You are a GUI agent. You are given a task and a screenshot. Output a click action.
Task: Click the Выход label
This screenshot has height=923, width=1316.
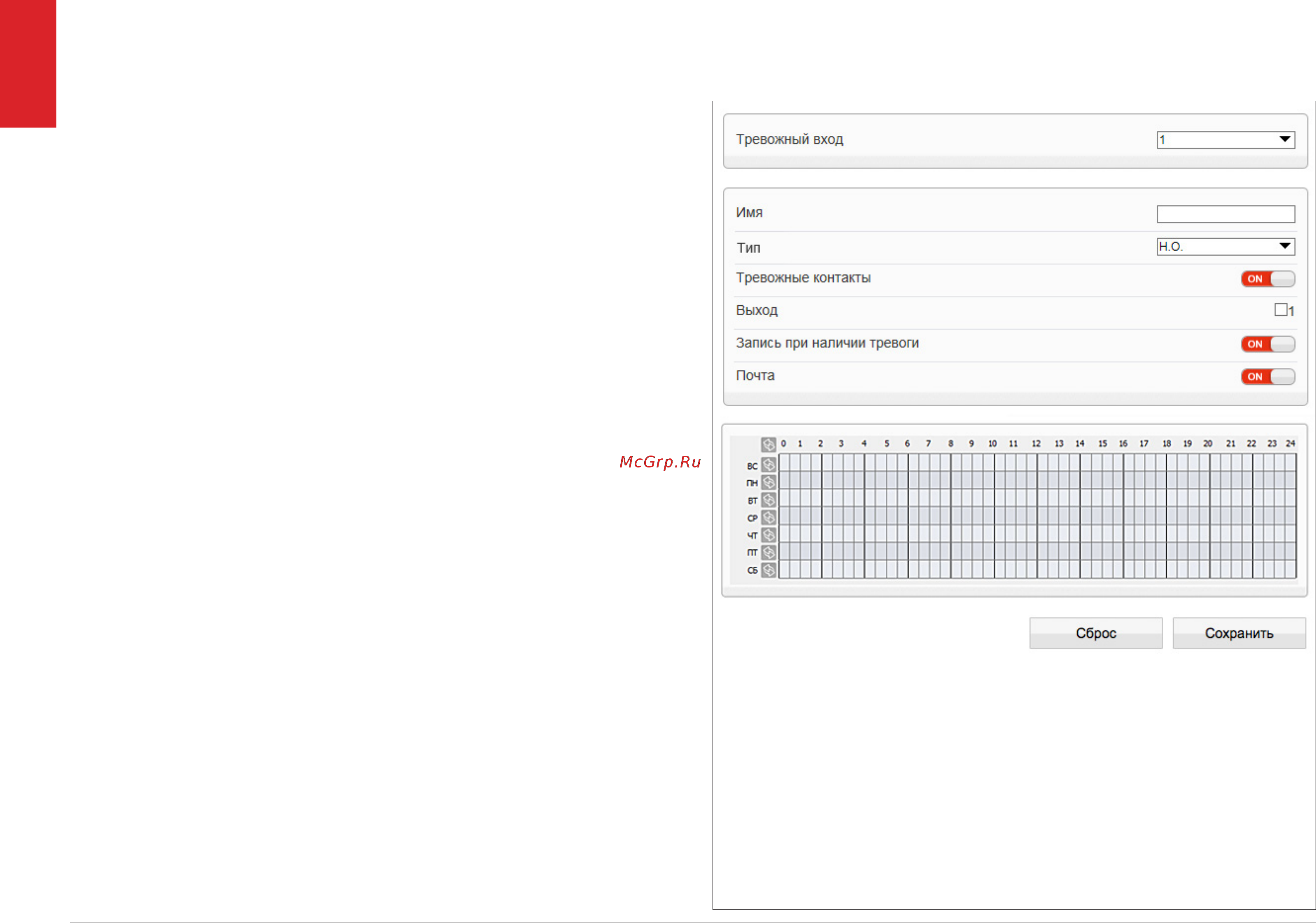[x=757, y=311]
